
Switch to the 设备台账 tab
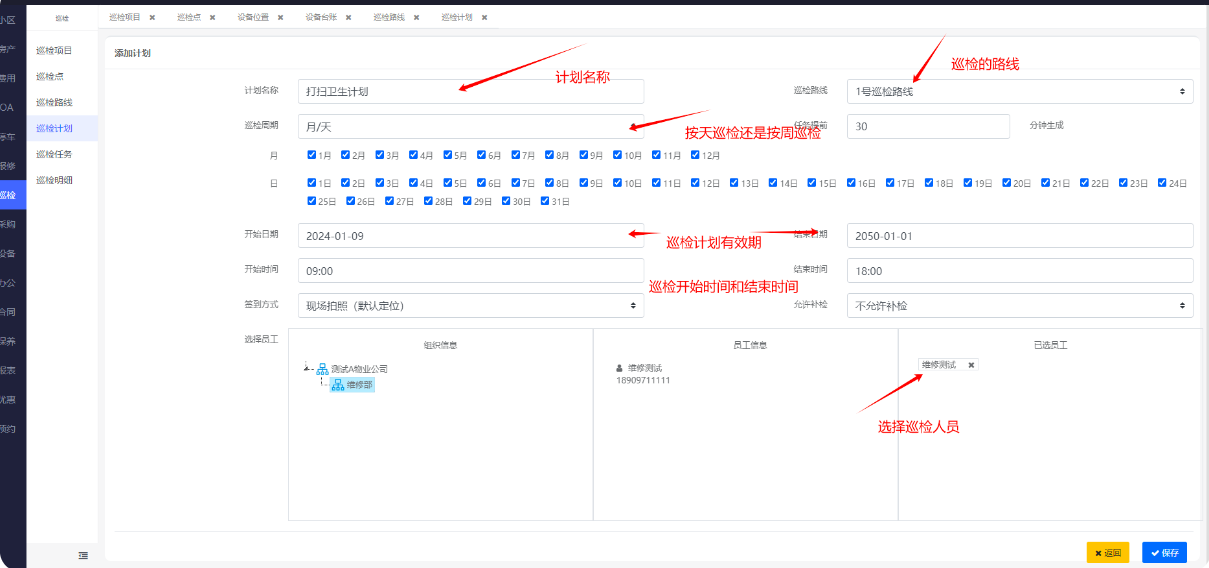click(320, 17)
